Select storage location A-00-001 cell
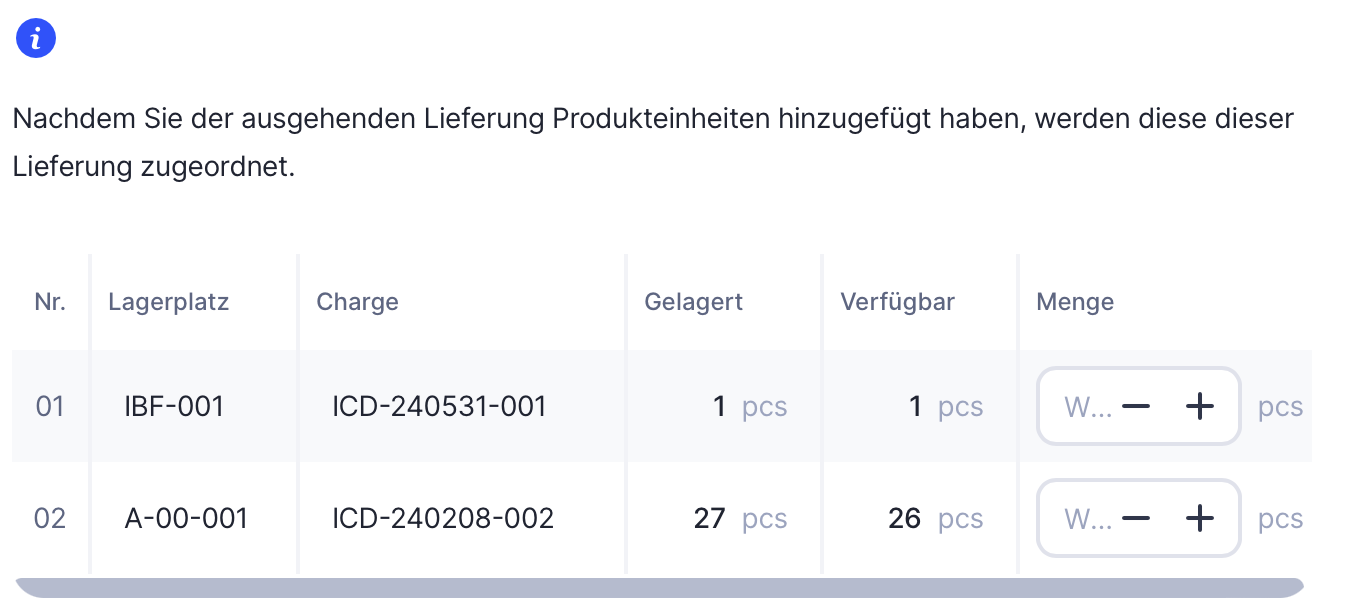The height and width of the screenshot is (614, 1358). tap(186, 519)
